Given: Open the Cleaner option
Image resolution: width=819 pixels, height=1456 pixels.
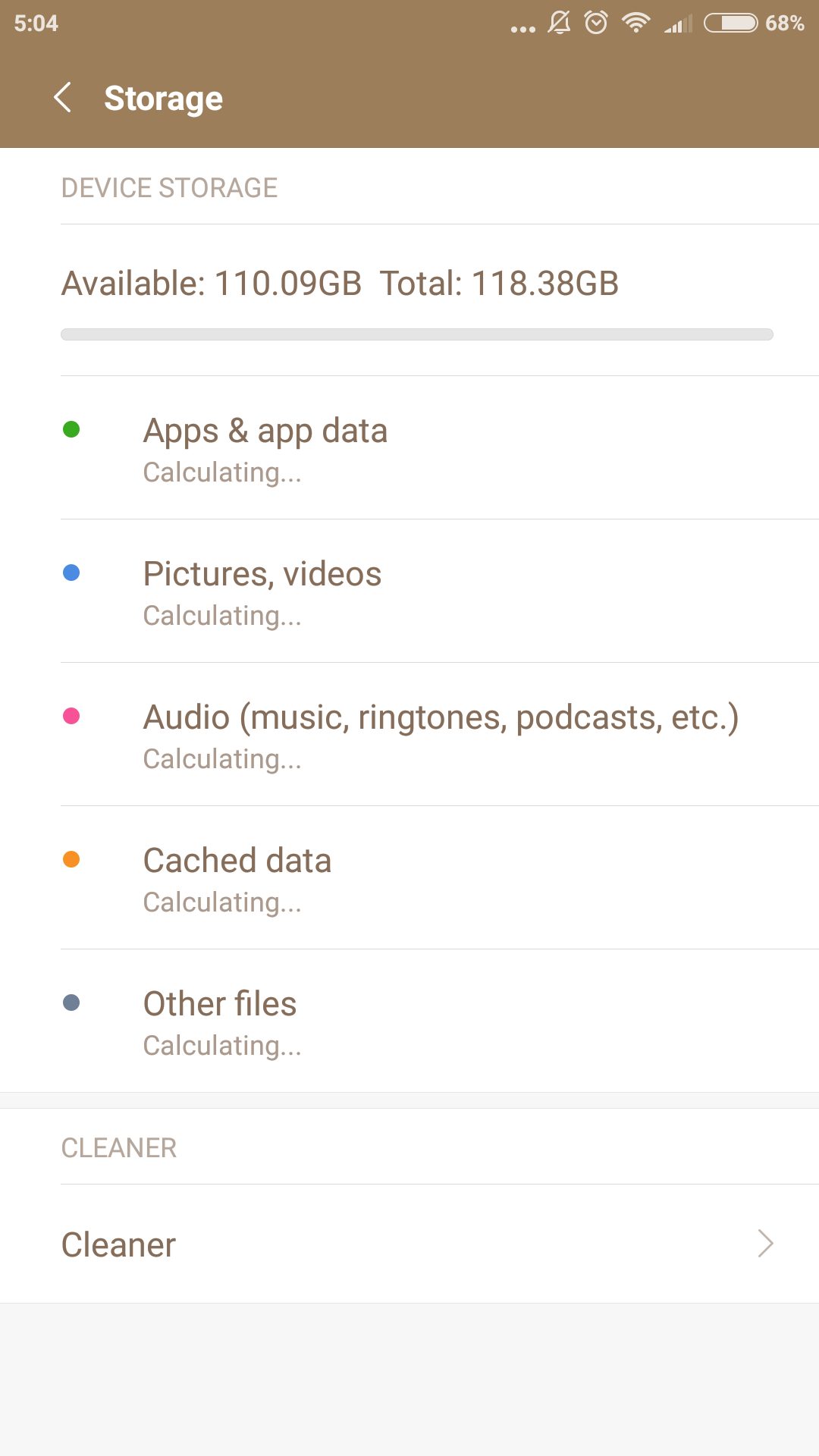Looking at the screenshot, I should [119, 1244].
